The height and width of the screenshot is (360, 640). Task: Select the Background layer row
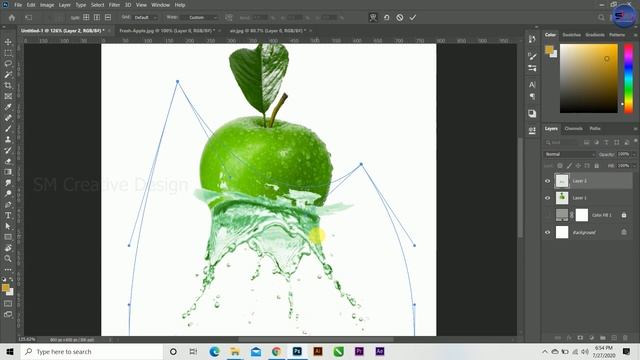point(588,232)
